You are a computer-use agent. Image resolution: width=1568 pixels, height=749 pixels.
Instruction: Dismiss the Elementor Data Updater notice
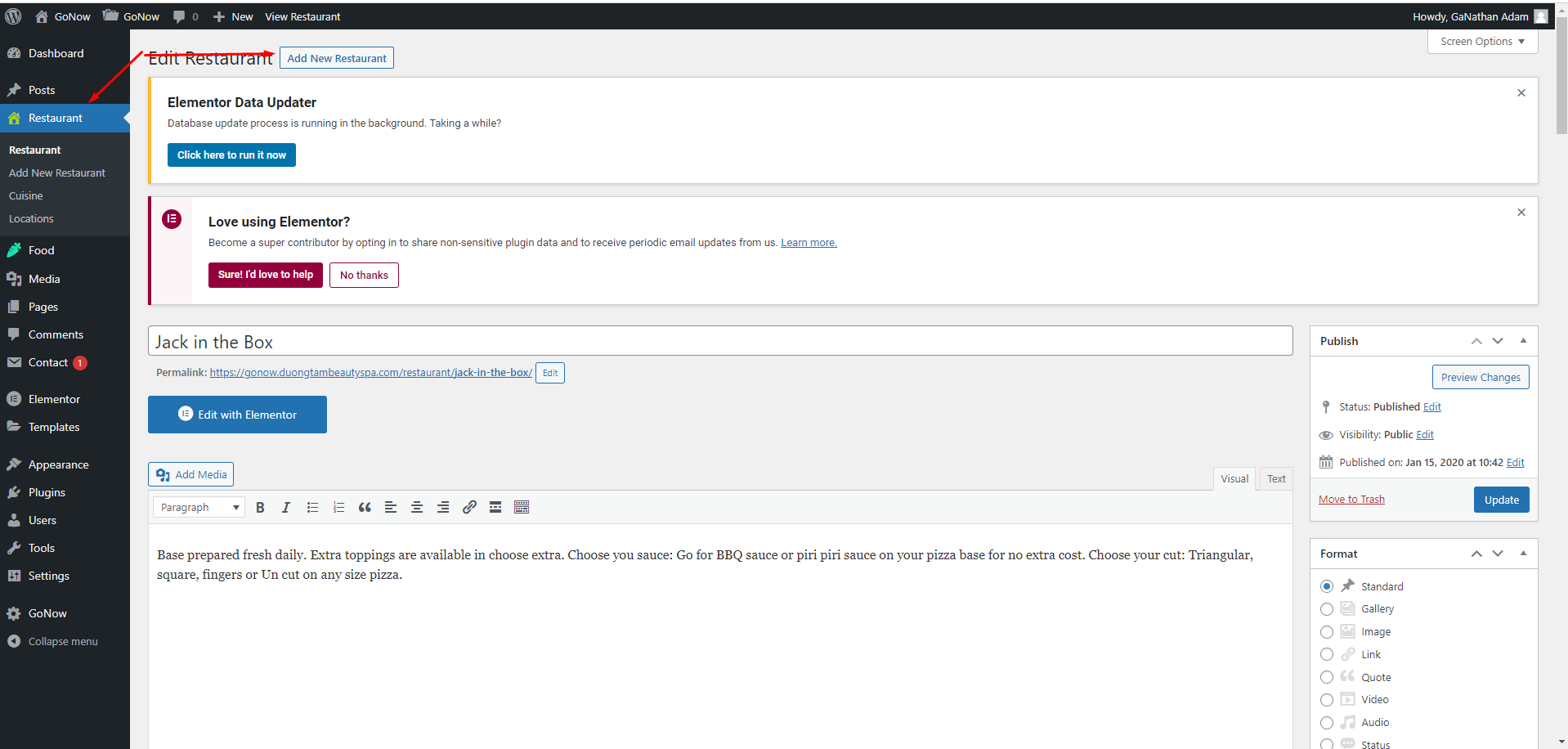[x=1521, y=93]
